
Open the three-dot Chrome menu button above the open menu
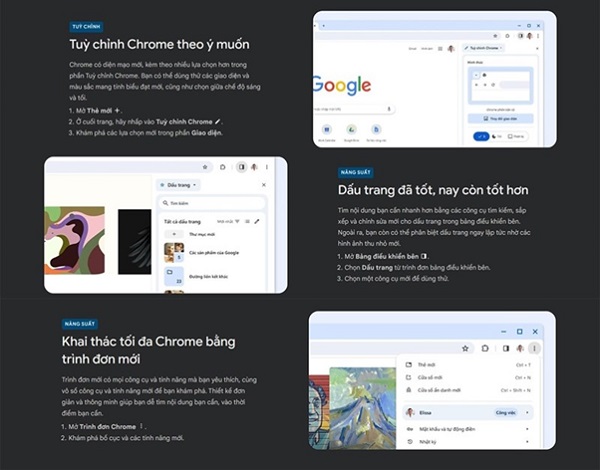coord(534,348)
